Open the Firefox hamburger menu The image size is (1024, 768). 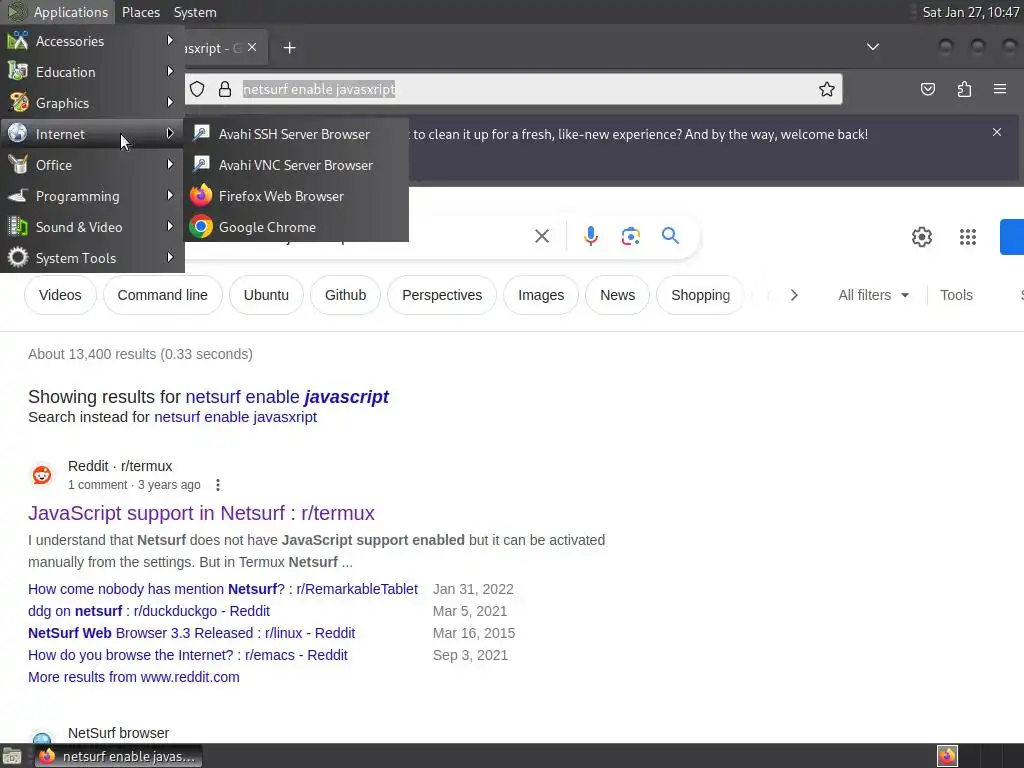1000,89
